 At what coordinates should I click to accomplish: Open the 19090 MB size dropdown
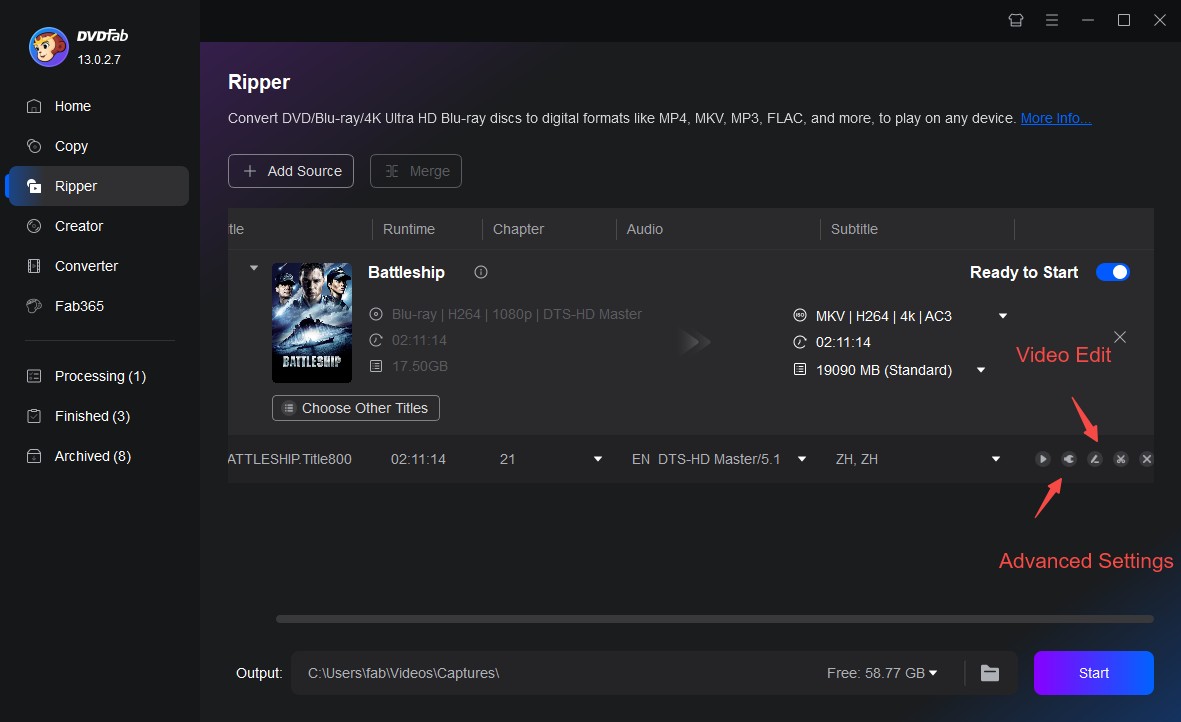coord(979,370)
